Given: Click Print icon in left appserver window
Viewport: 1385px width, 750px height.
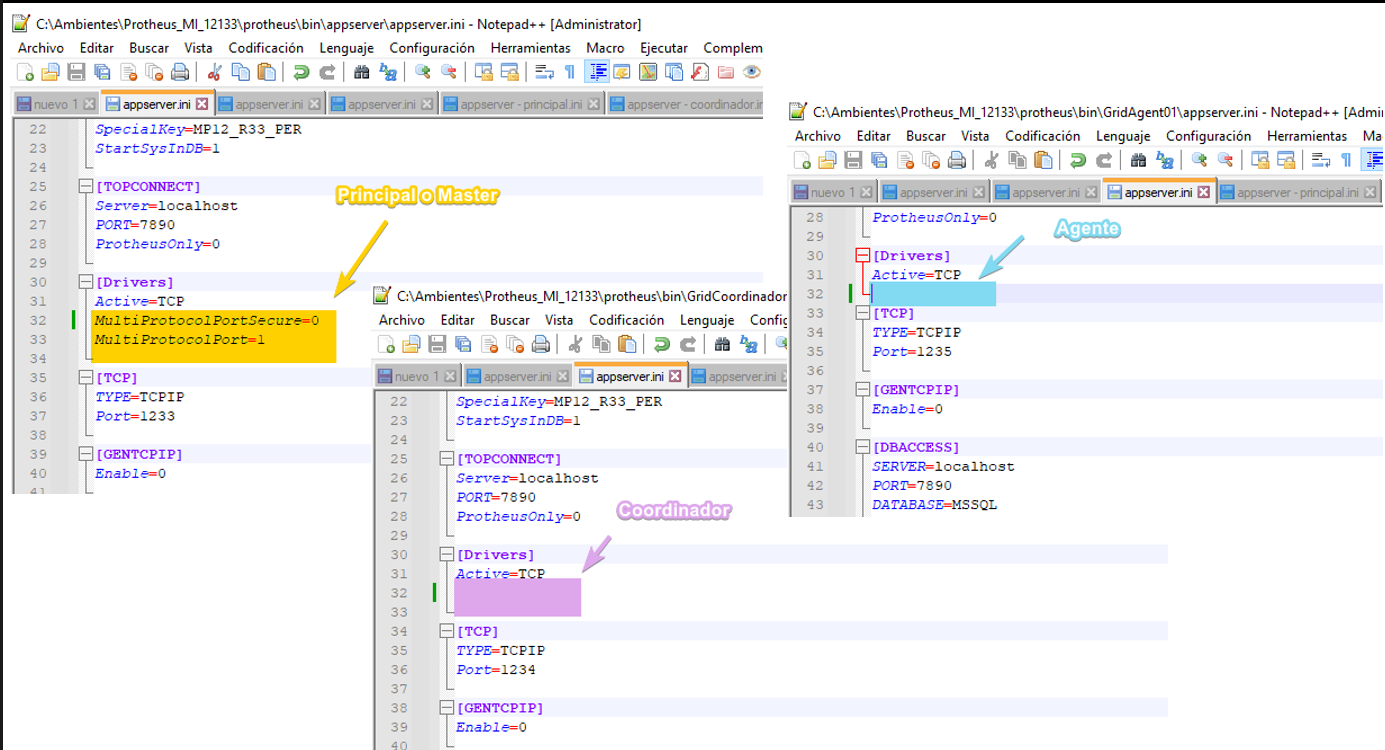Looking at the screenshot, I should pyautogui.click(x=180, y=72).
